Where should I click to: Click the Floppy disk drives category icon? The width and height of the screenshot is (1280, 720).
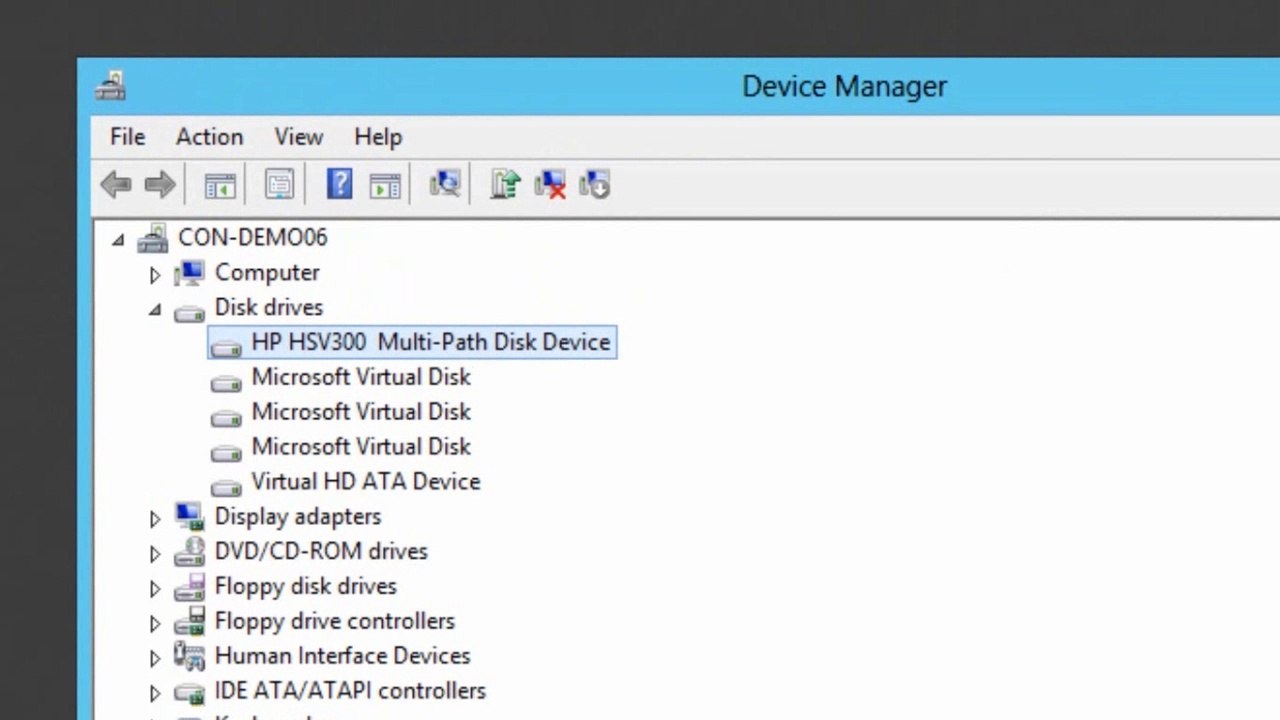[x=189, y=587]
